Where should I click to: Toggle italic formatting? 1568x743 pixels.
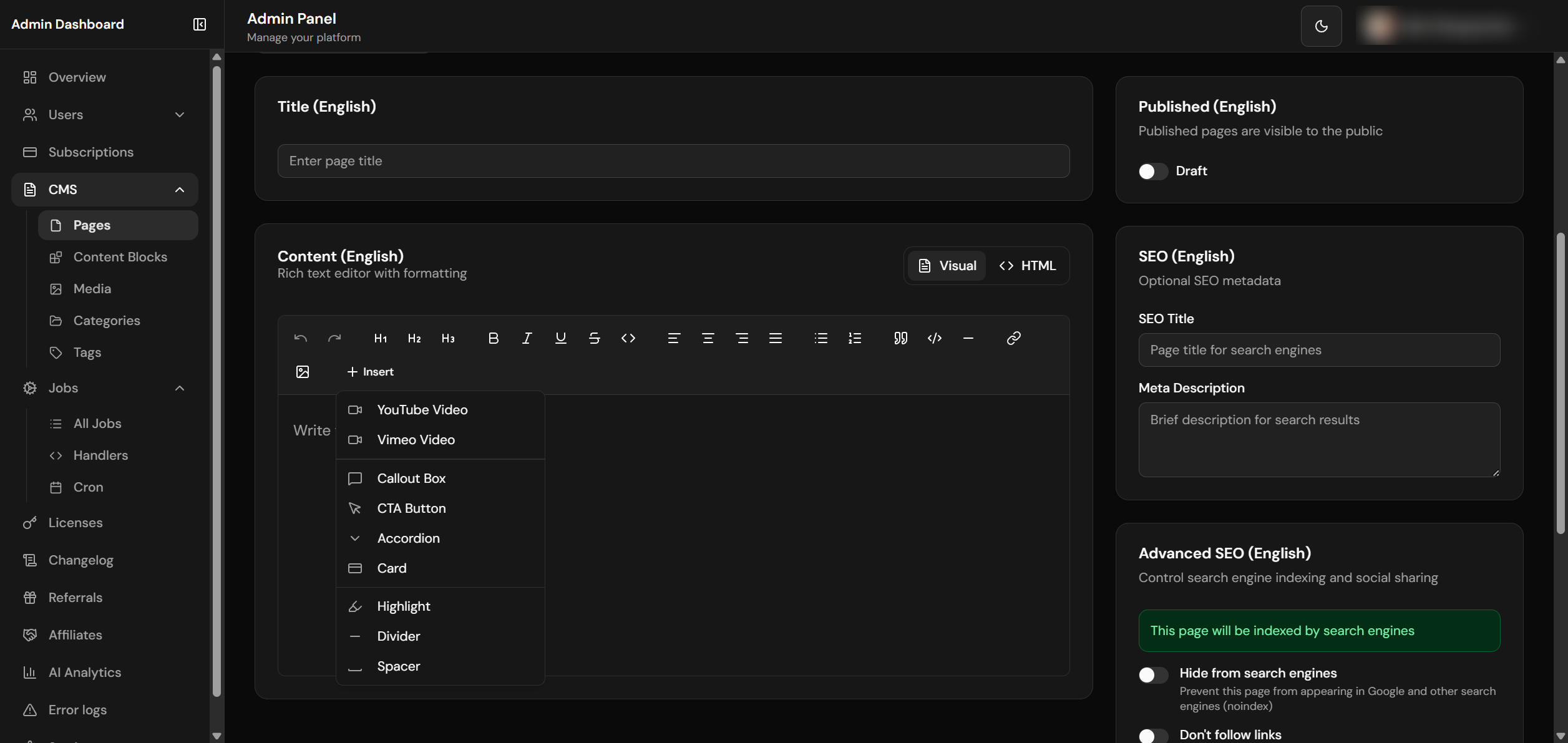point(527,338)
